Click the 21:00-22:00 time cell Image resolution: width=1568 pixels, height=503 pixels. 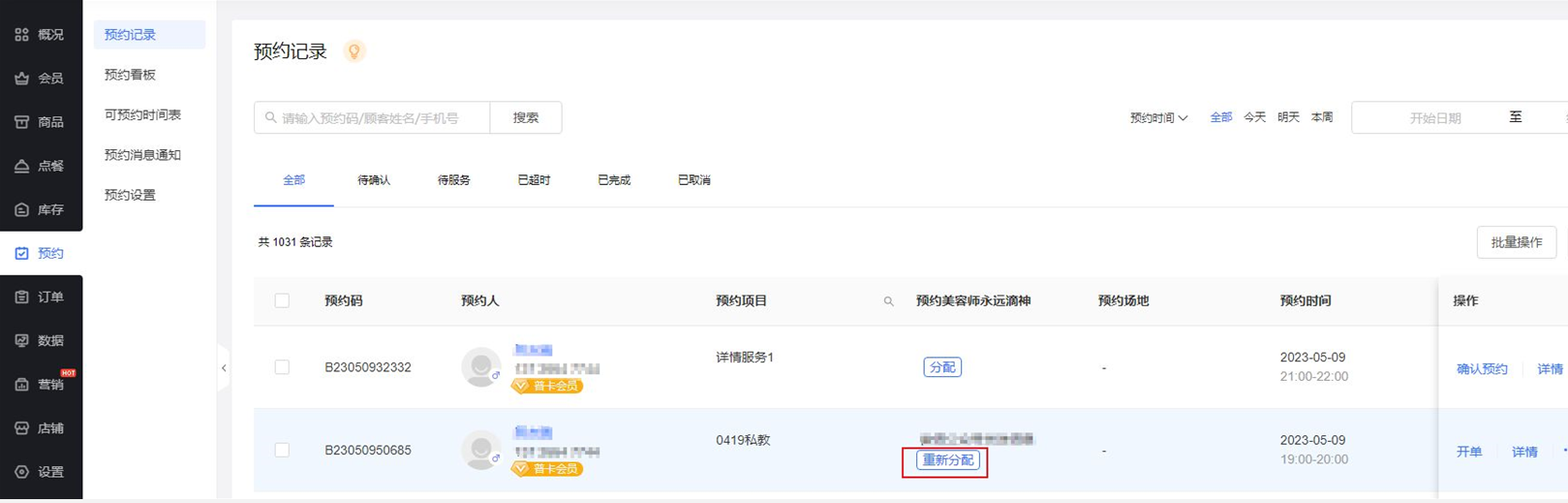pyautogui.click(x=1314, y=376)
